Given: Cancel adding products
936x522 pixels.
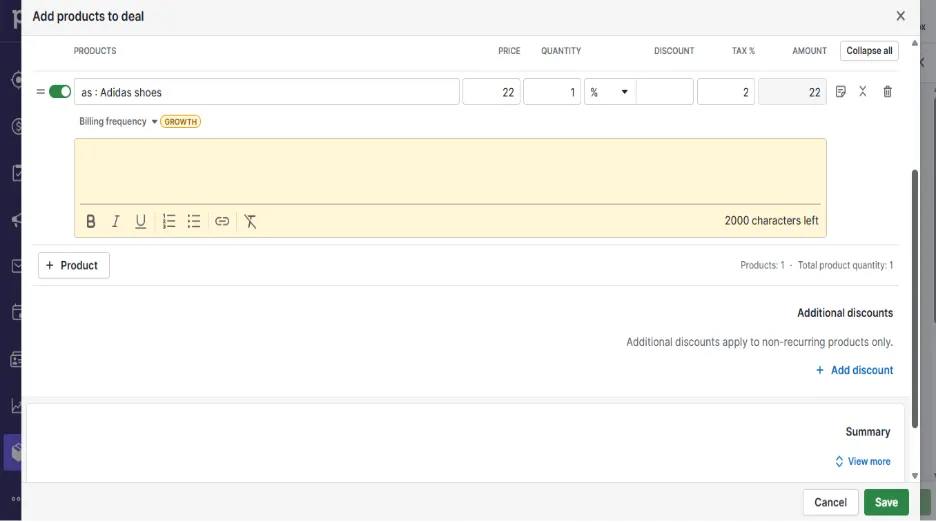Looking at the screenshot, I should pos(830,503).
